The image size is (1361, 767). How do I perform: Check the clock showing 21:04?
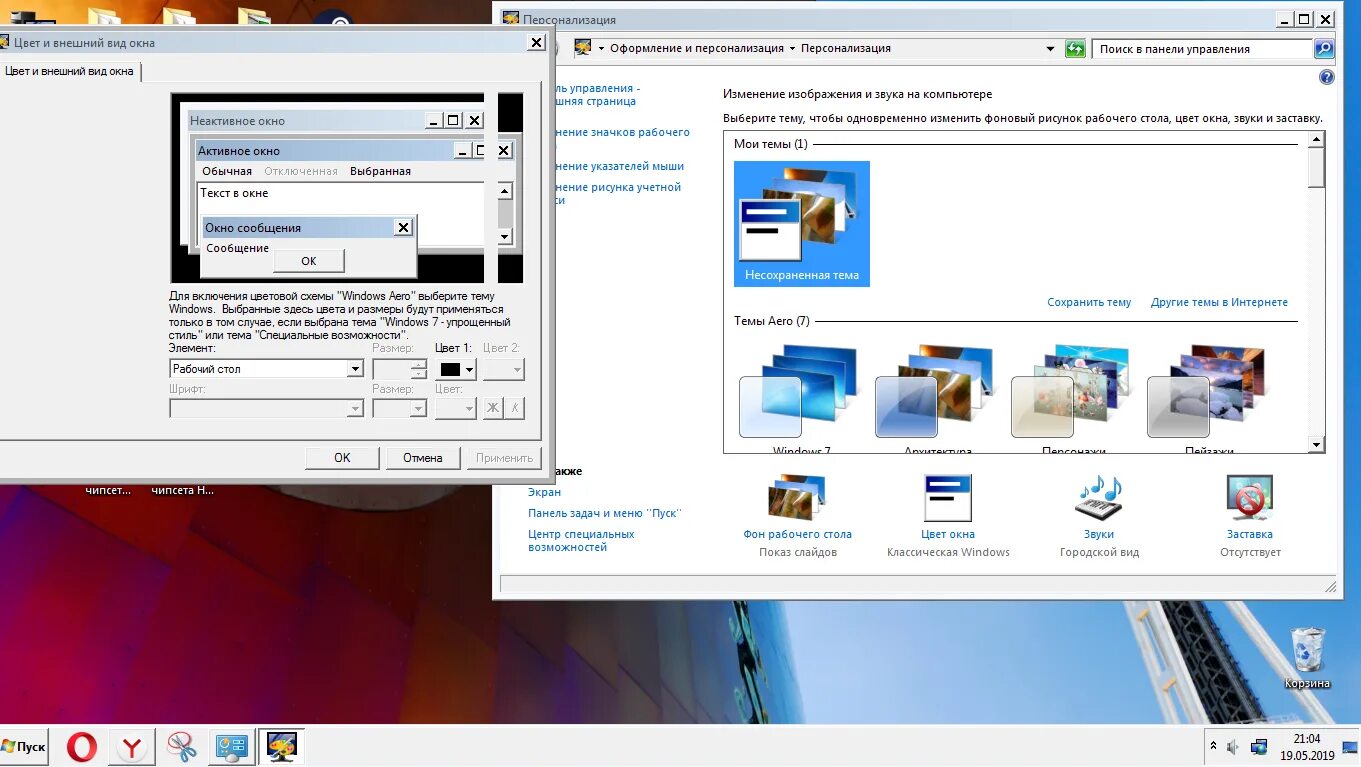(1307, 739)
